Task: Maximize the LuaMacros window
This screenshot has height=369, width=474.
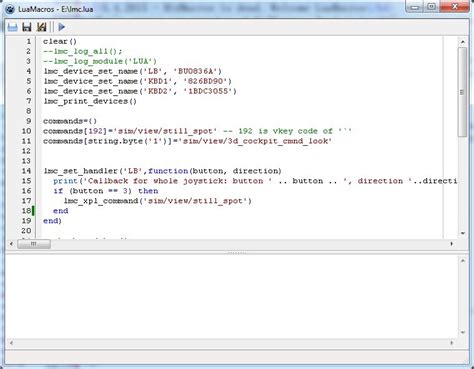Action: coord(431,7)
